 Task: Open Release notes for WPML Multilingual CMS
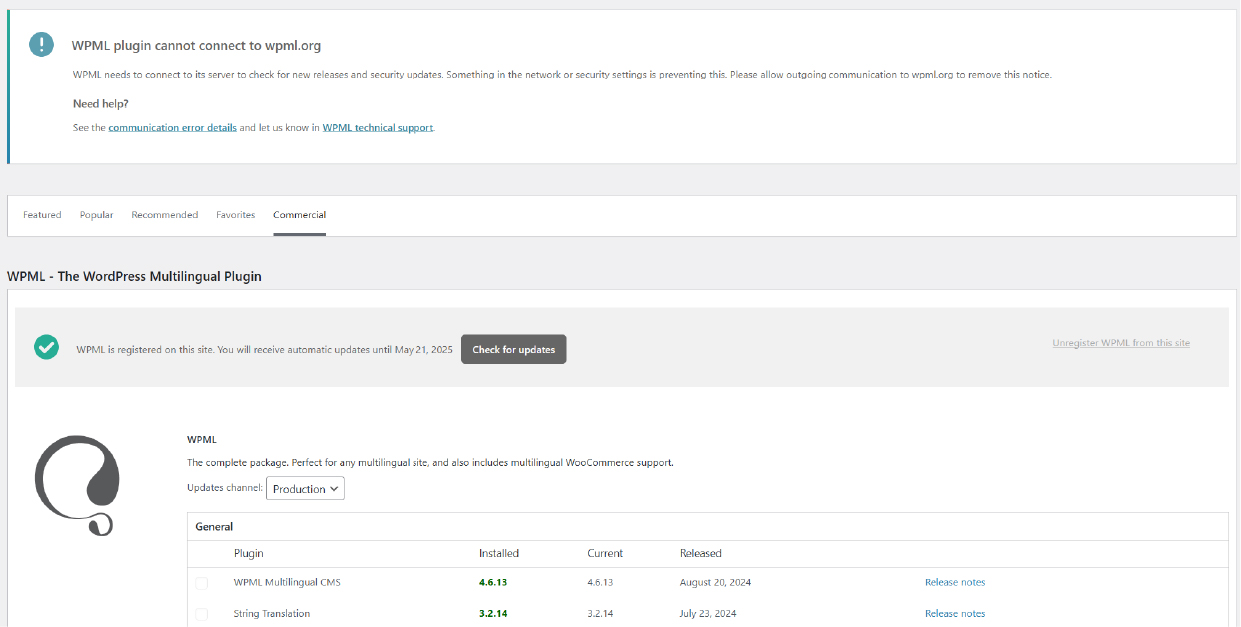pyautogui.click(x=955, y=582)
